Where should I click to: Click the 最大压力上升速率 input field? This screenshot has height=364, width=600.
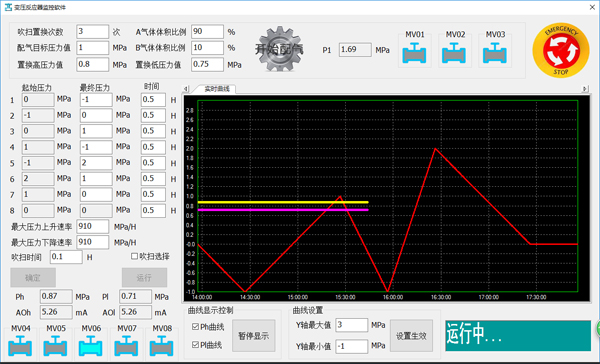(92, 226)
